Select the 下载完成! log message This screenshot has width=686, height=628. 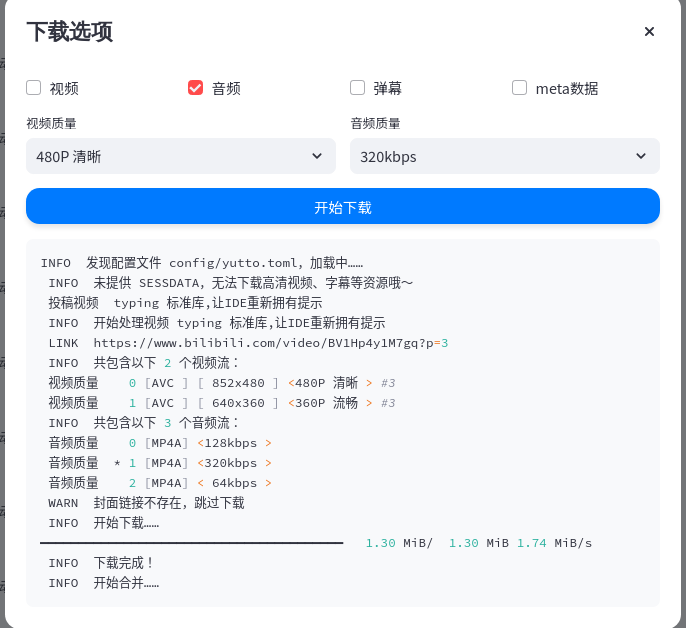(124, 563)
